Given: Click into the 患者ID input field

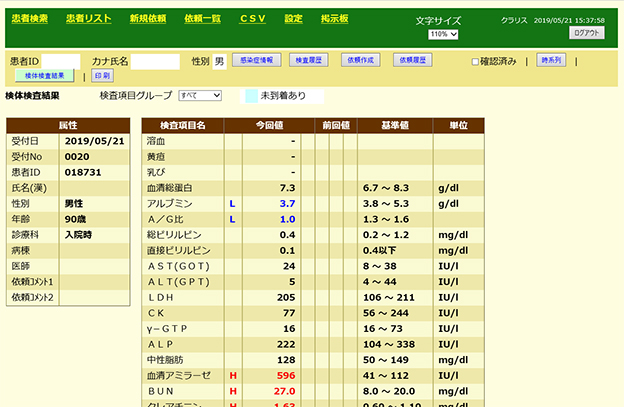Looking at the screenshot, I should point(60,62).
